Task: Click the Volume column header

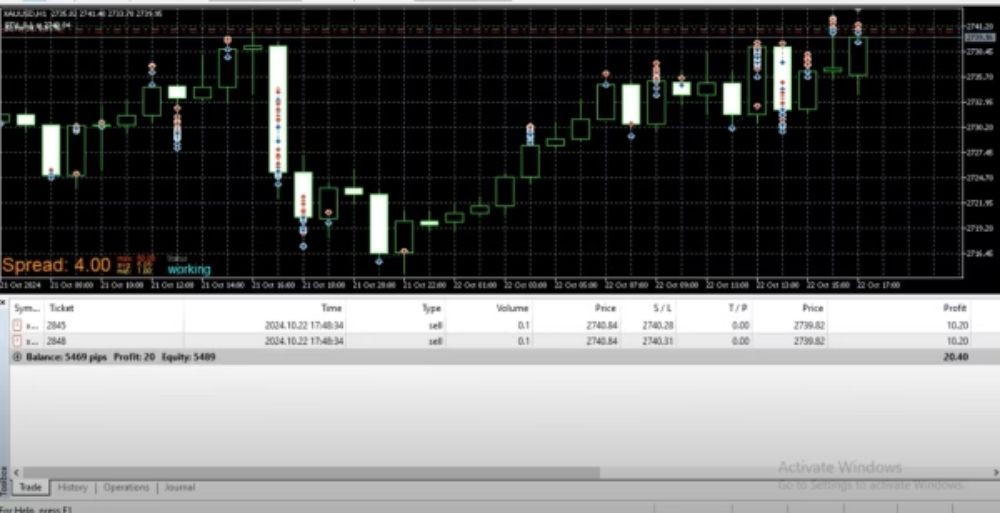Action: (x=512, y=308)
